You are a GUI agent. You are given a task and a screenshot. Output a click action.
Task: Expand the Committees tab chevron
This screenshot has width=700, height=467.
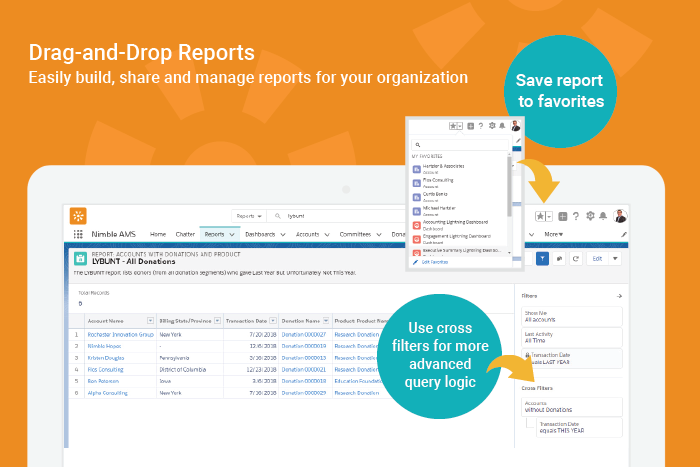379,234
